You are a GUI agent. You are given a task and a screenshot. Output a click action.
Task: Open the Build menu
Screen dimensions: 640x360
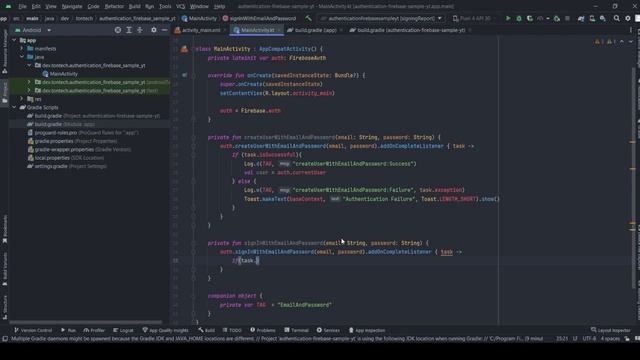pyautogui.click(x=134, y=7)
